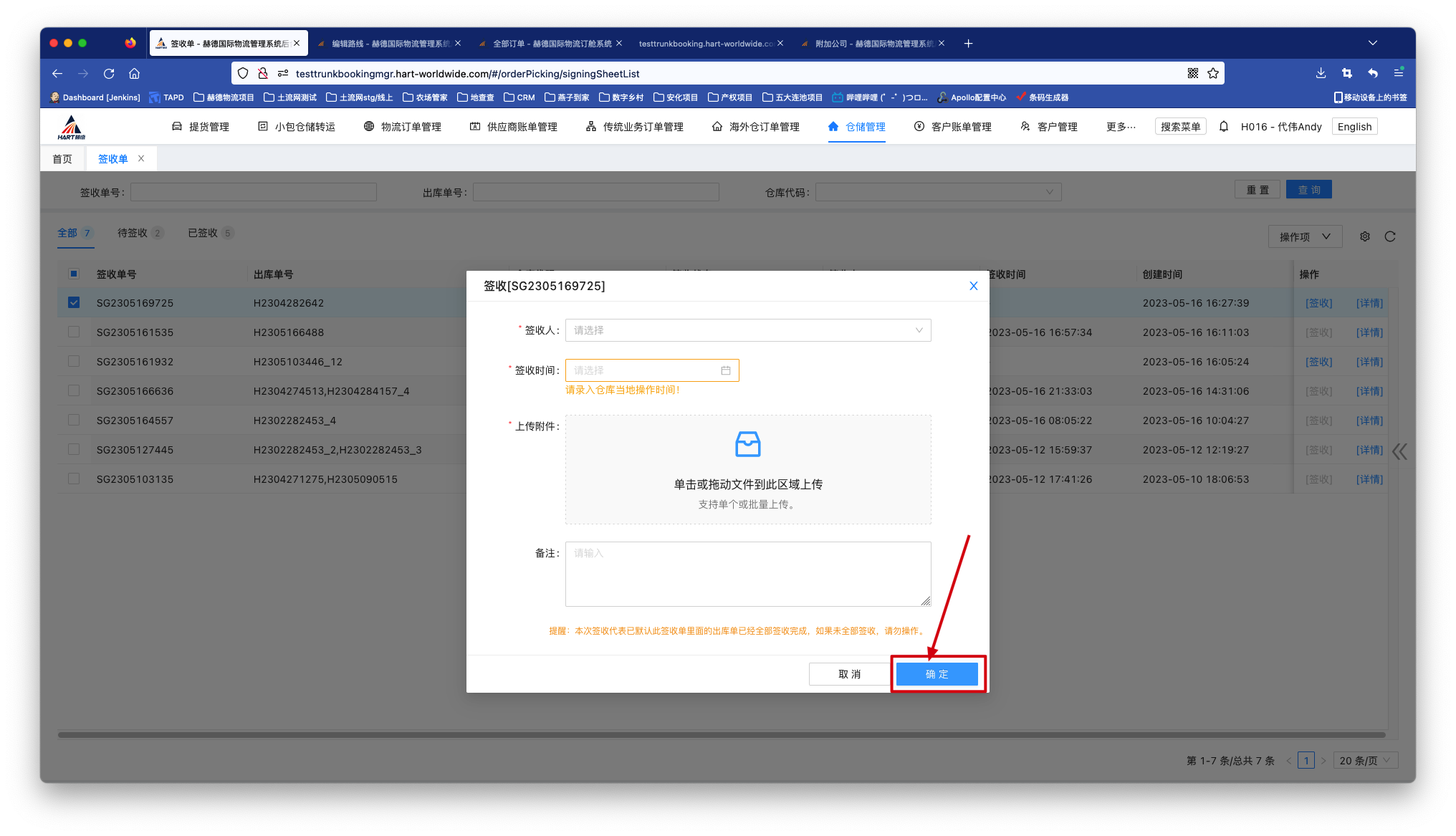Viewport: 1456px width, 836px height.
Task: Check the SG2305161535 row checkbox
Action: (x=74, y=332)
